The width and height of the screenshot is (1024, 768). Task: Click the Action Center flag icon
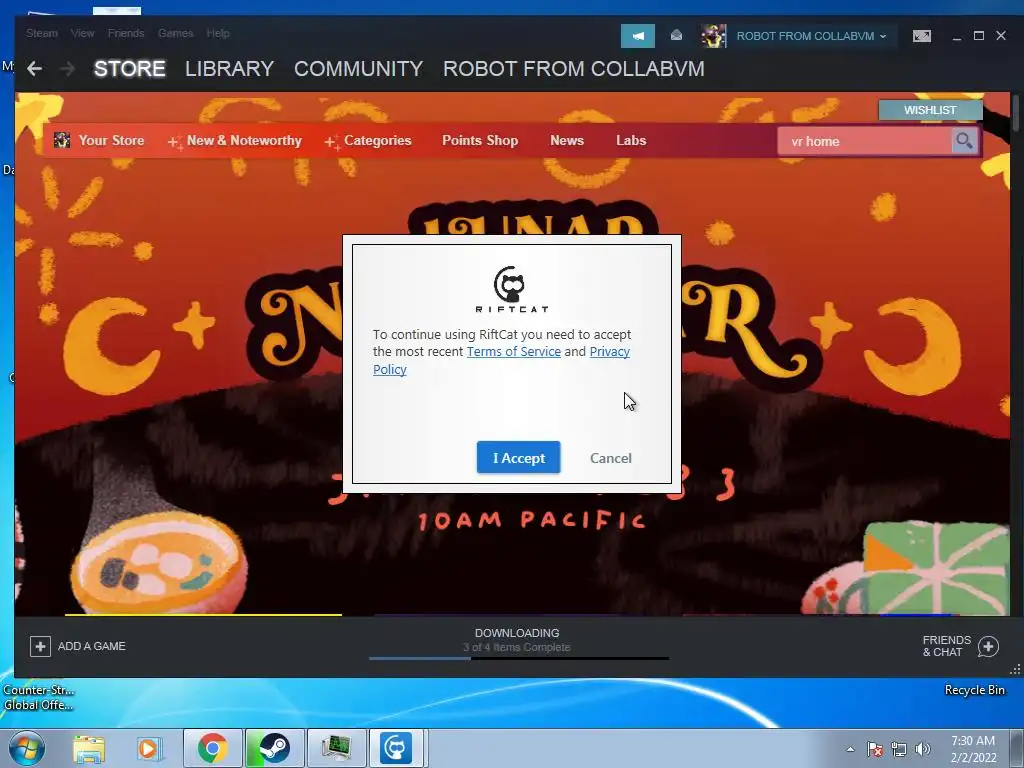click(875, 749)
